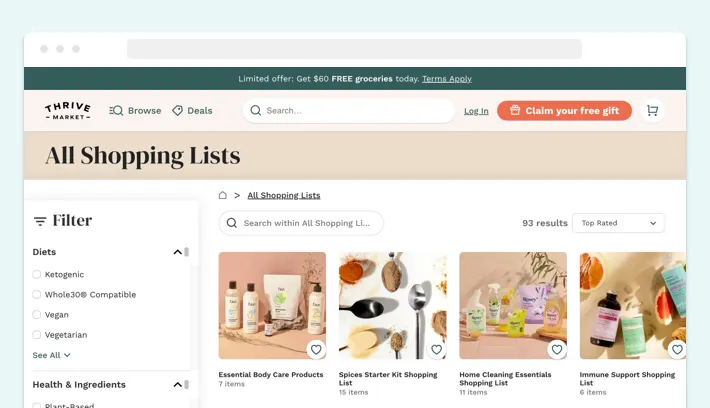Collapse the Diets filter section
The width and height of the screenshot is (710, 408).
click(x=178, y=252)
